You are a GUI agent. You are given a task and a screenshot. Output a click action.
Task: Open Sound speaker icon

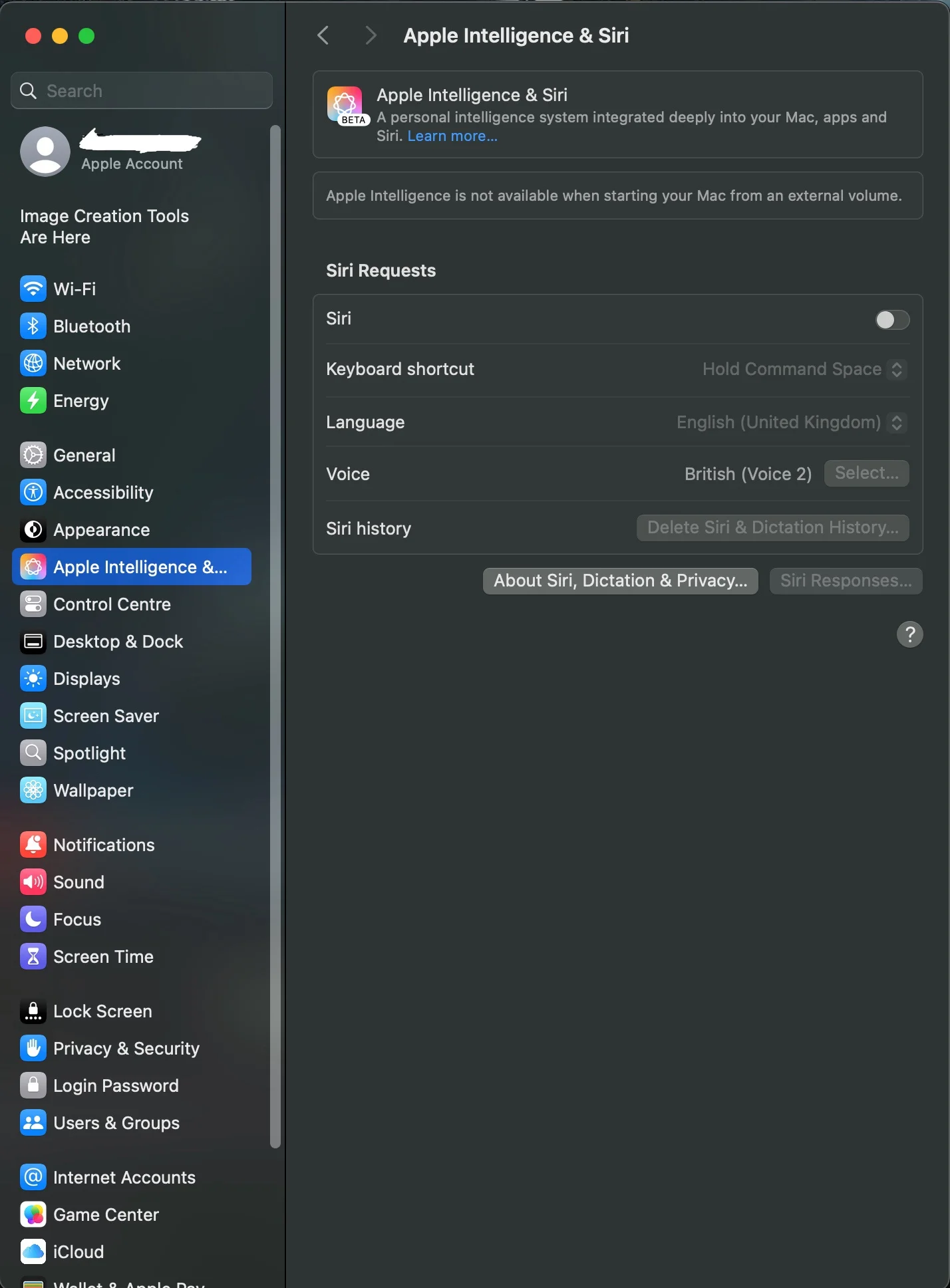[x=33, y=882]
